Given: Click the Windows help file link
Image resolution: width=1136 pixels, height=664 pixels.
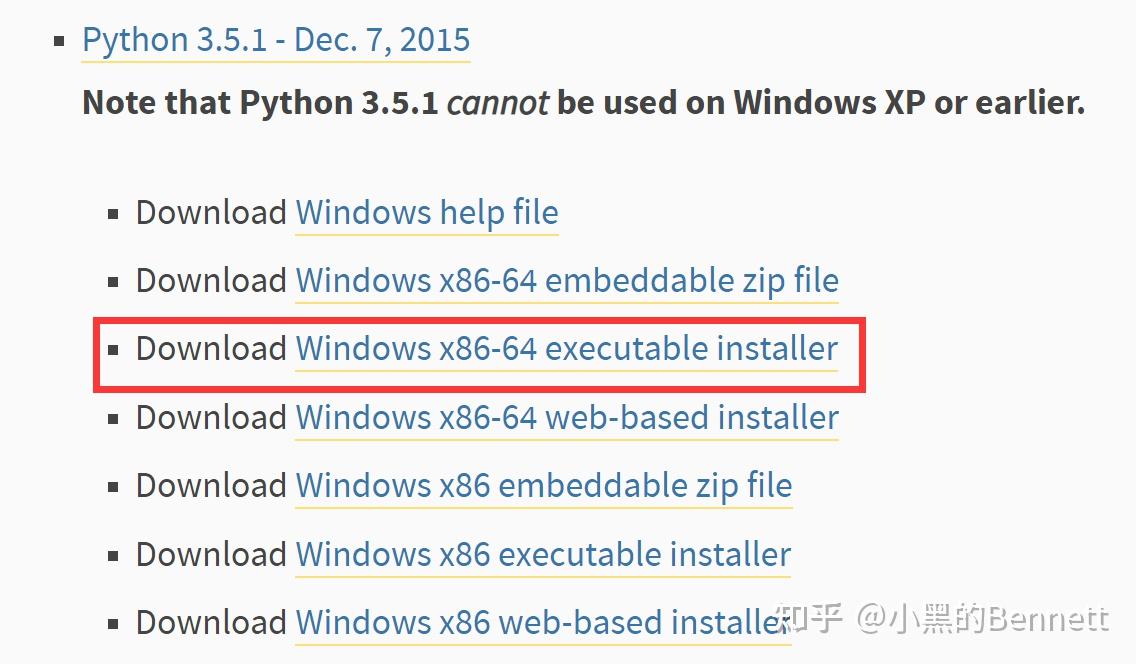Looking at the screenshot, I should click(427, 213).
